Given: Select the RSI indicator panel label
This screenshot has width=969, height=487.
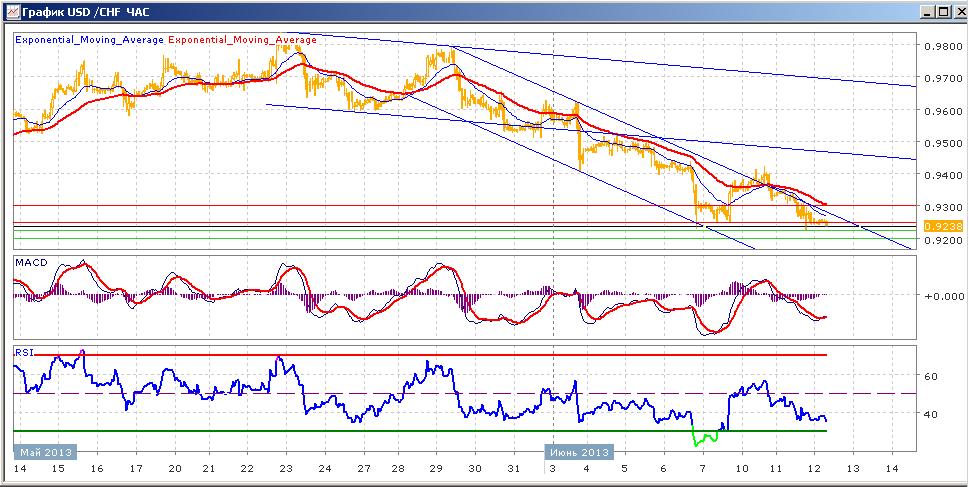Looking at the screenshot, I should (x=23, y=352).
